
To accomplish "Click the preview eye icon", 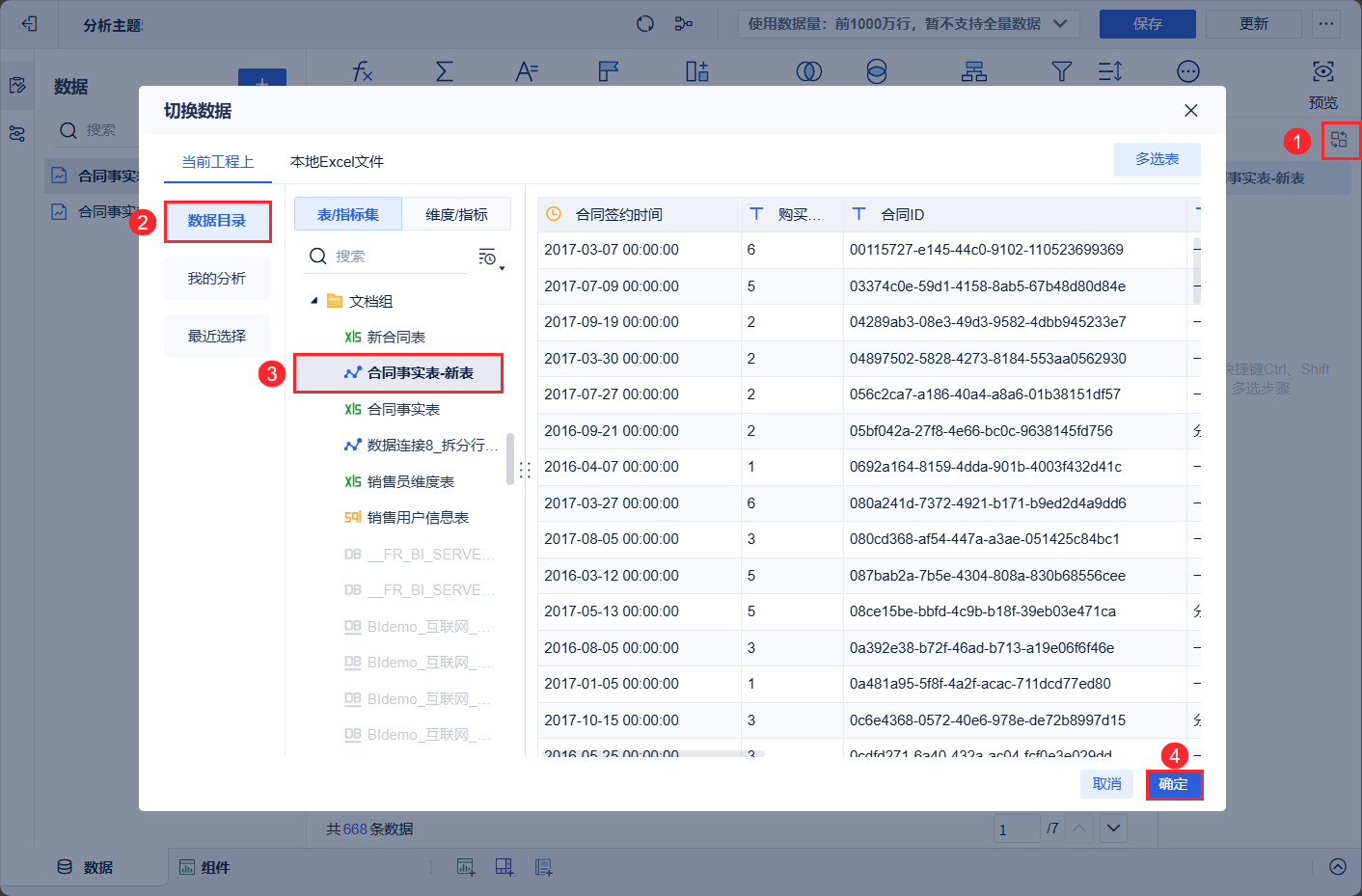I will (x=1323, y=71).
